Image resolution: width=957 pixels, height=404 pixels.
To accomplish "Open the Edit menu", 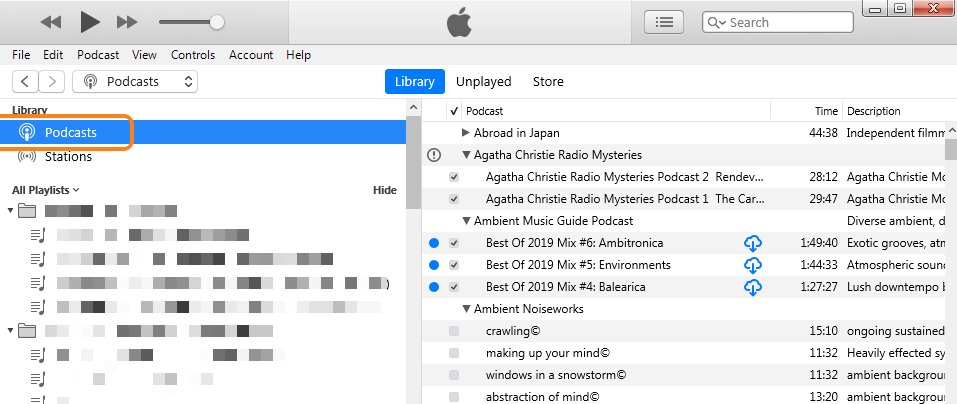I will click(53, 55).
